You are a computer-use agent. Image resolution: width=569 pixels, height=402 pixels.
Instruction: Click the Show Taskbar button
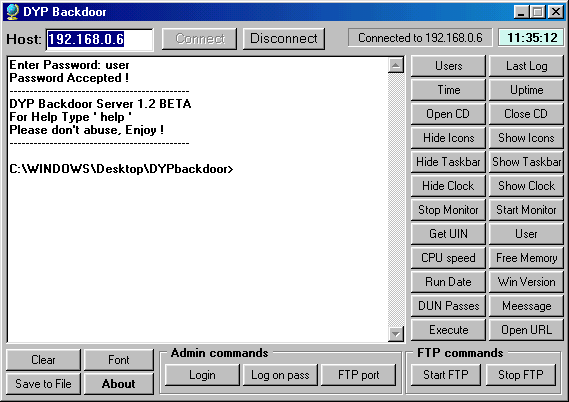tap(526, 162)
